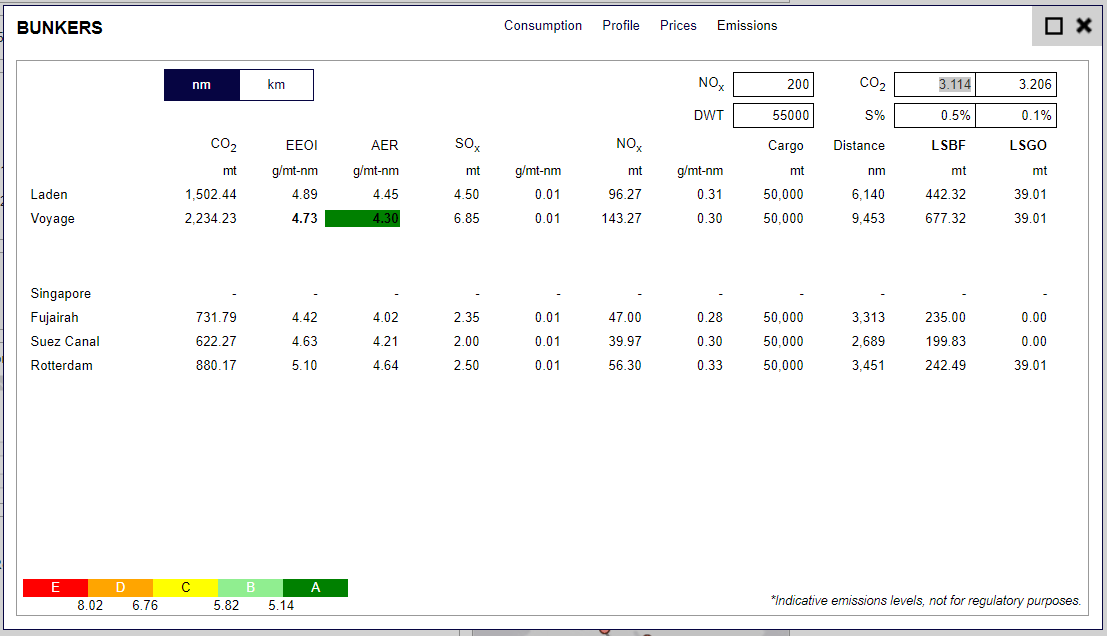The image size is (1107, 636).
Task: Open the Consumption tab
Action: 543,26
